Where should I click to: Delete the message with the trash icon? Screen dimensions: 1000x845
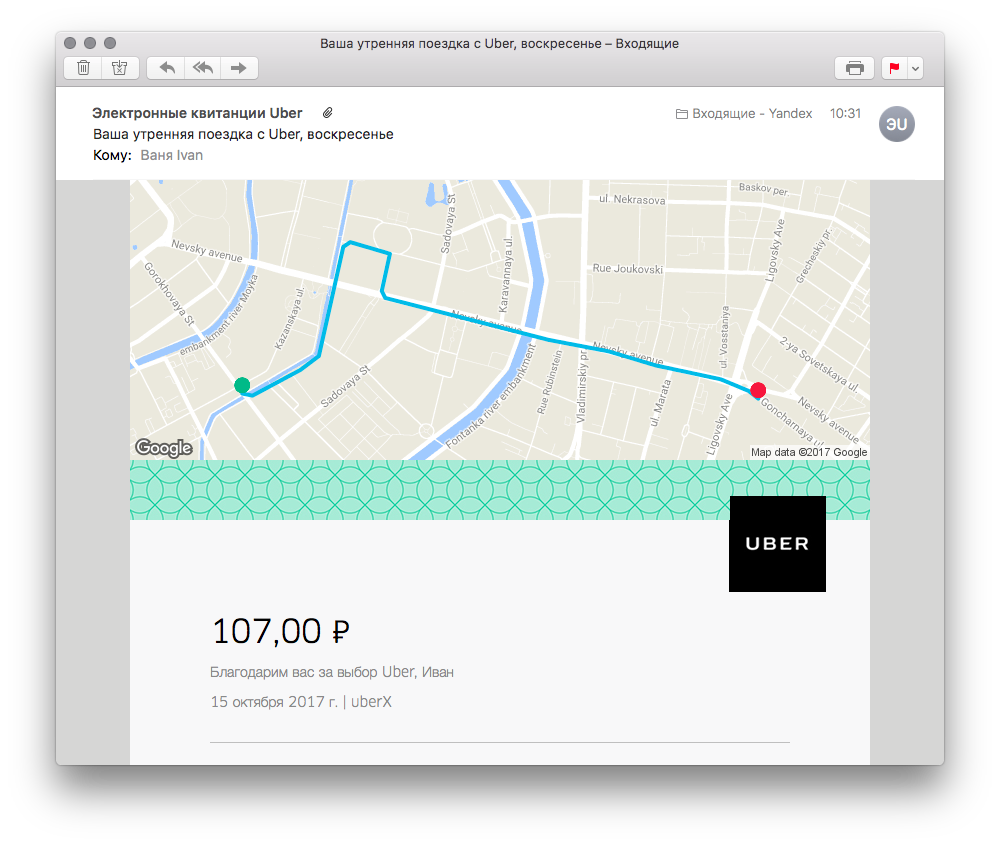pos(84,68)
